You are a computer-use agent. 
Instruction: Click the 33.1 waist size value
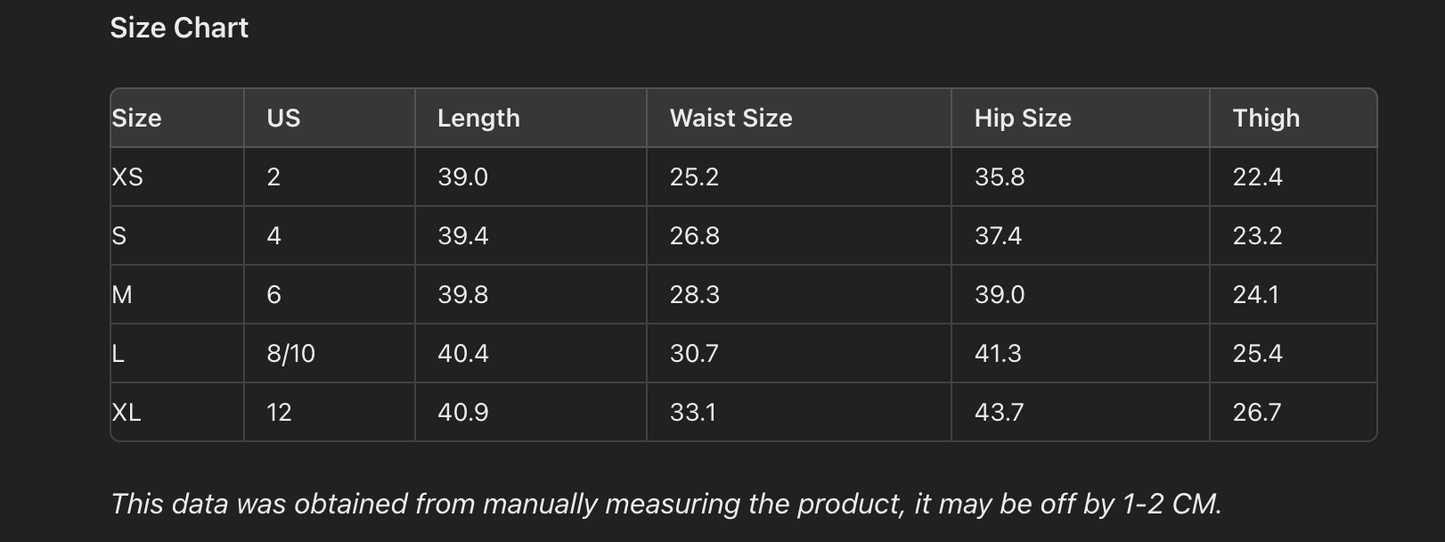coord(692,412)
